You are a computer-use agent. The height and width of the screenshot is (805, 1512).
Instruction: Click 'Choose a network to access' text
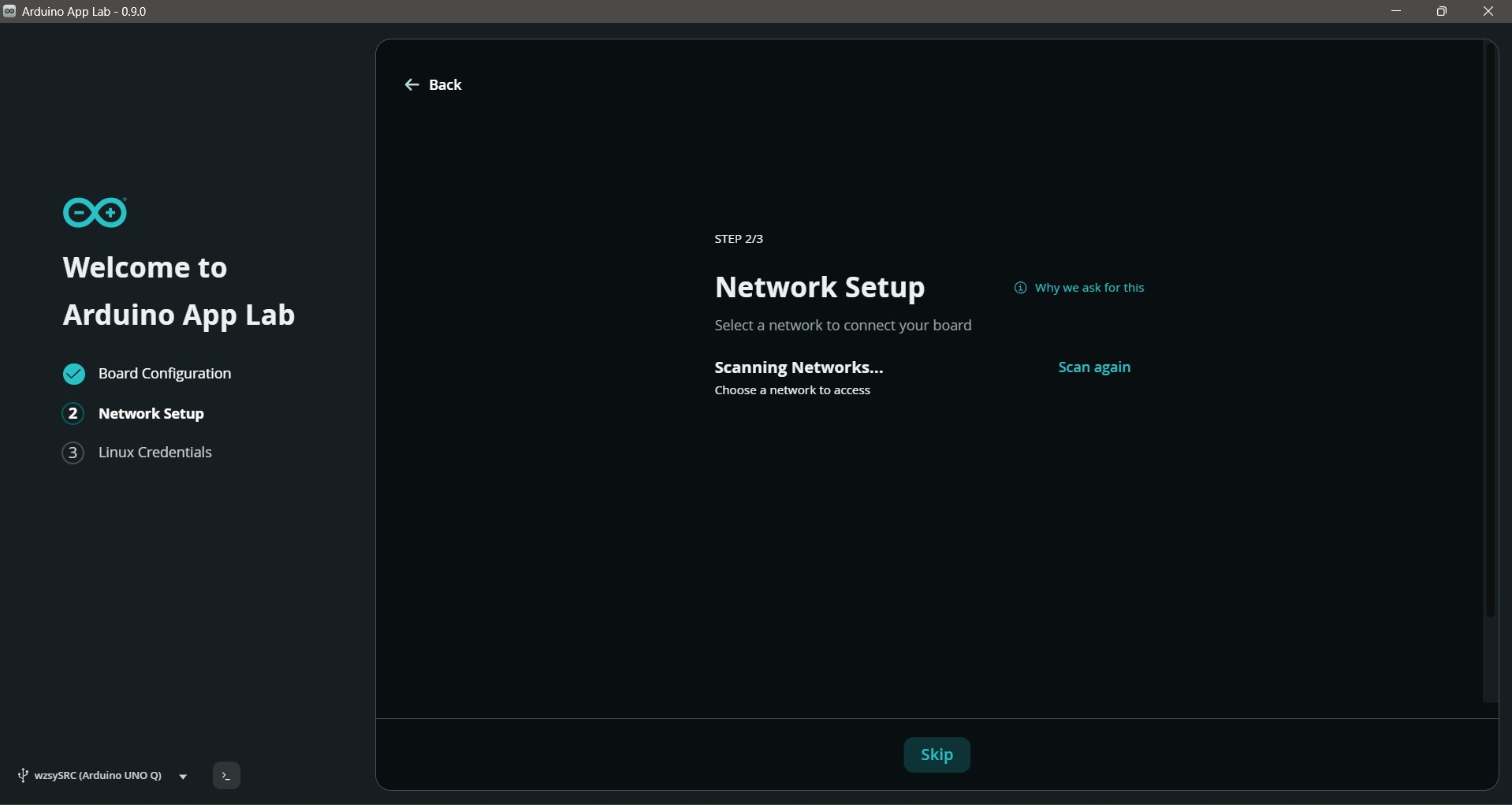(792, 390)
